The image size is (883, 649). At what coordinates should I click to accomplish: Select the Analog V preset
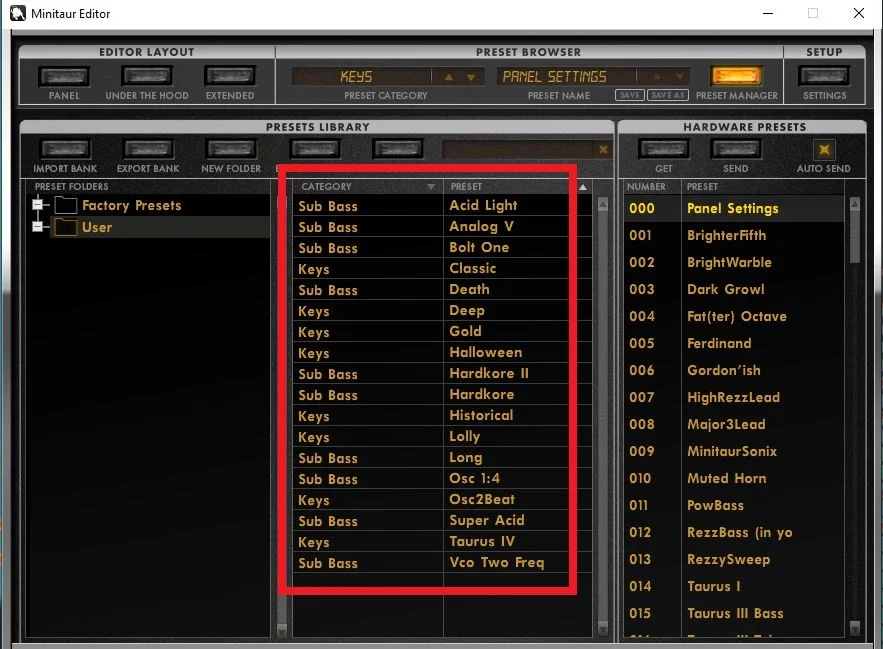(481, 226)
